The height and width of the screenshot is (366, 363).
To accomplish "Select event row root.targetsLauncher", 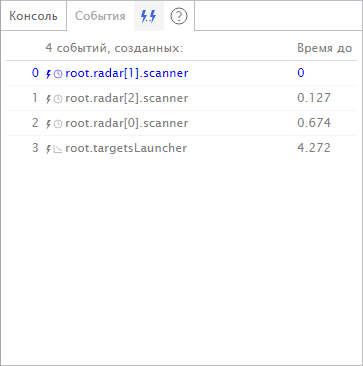I will 181,148.
